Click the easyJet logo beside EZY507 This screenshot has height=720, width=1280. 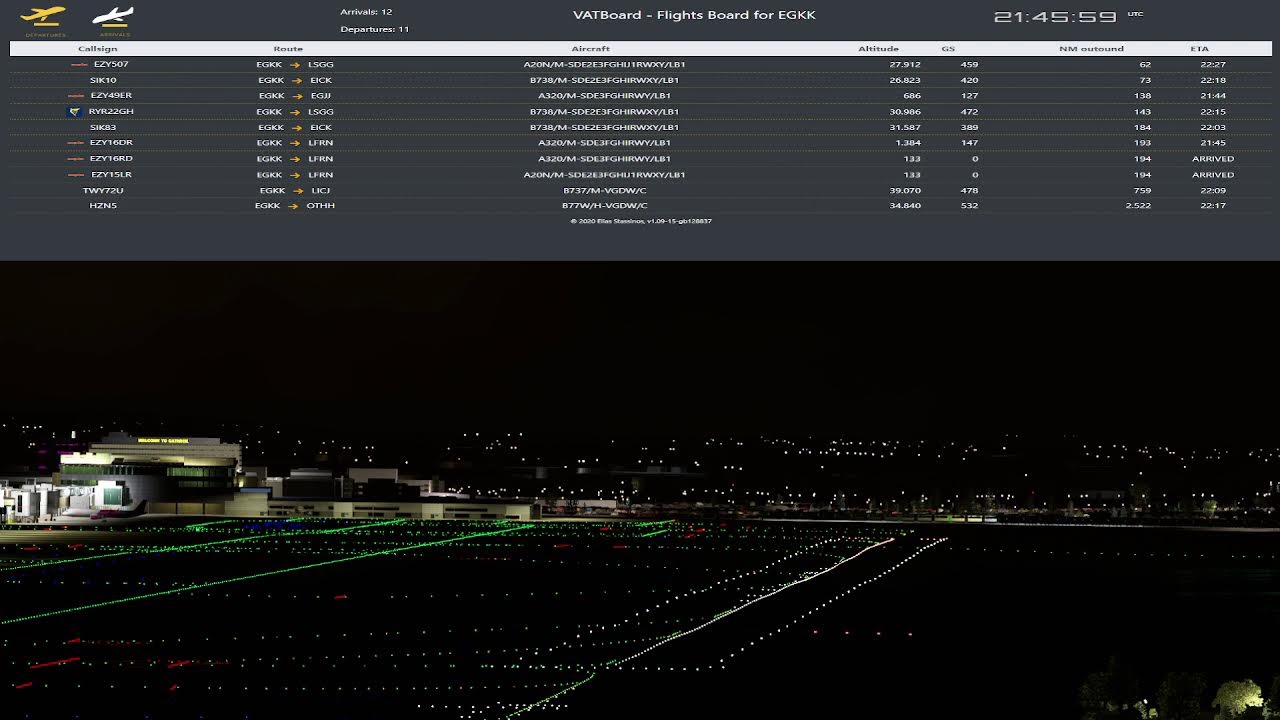(80, 64)
